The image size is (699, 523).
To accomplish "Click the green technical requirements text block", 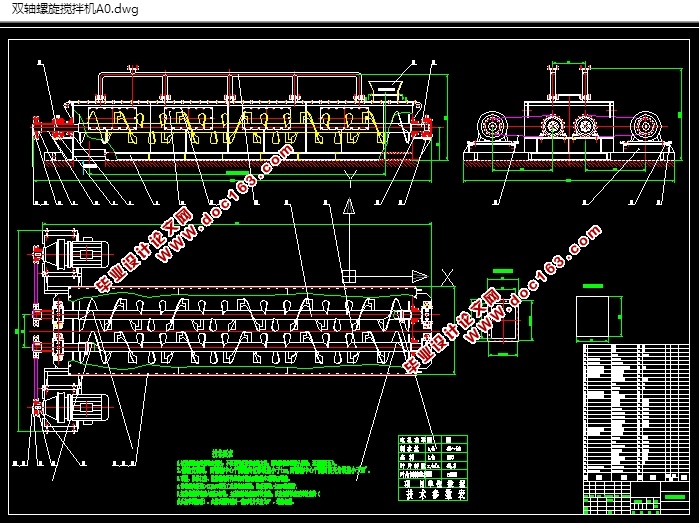I will click(x=270, y=478).
